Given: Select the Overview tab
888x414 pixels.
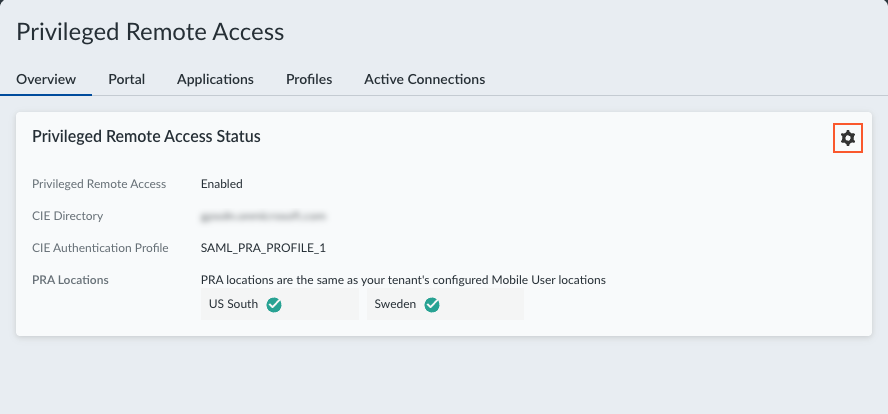Looking at the screenshot, I should pos(46,79).
